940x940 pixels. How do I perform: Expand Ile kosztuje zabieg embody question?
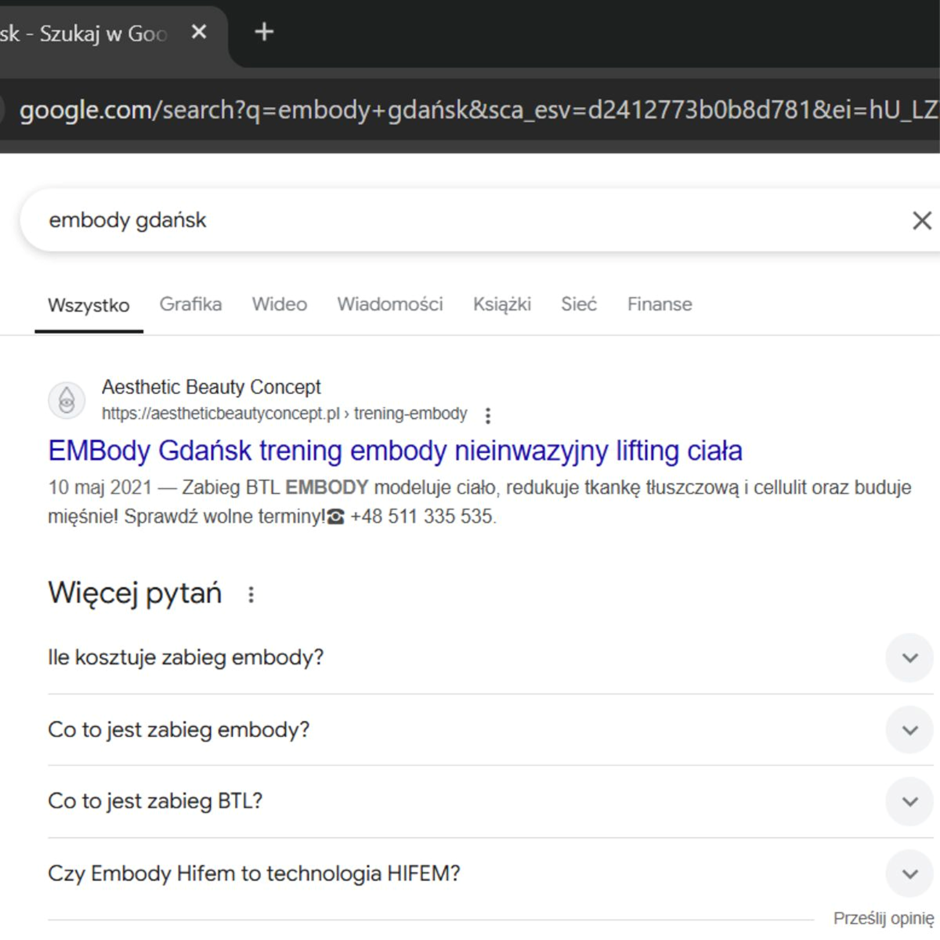point(910,658)
